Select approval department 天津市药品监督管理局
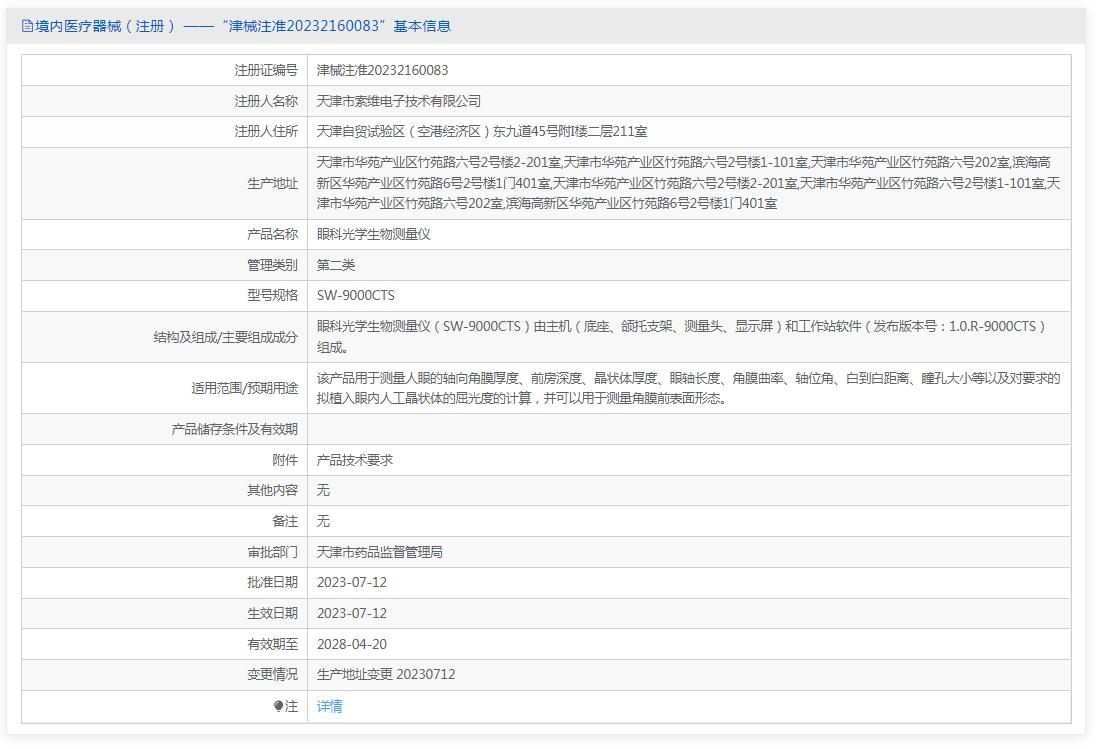The image size is (1111, 749). (x=380, y=551)
